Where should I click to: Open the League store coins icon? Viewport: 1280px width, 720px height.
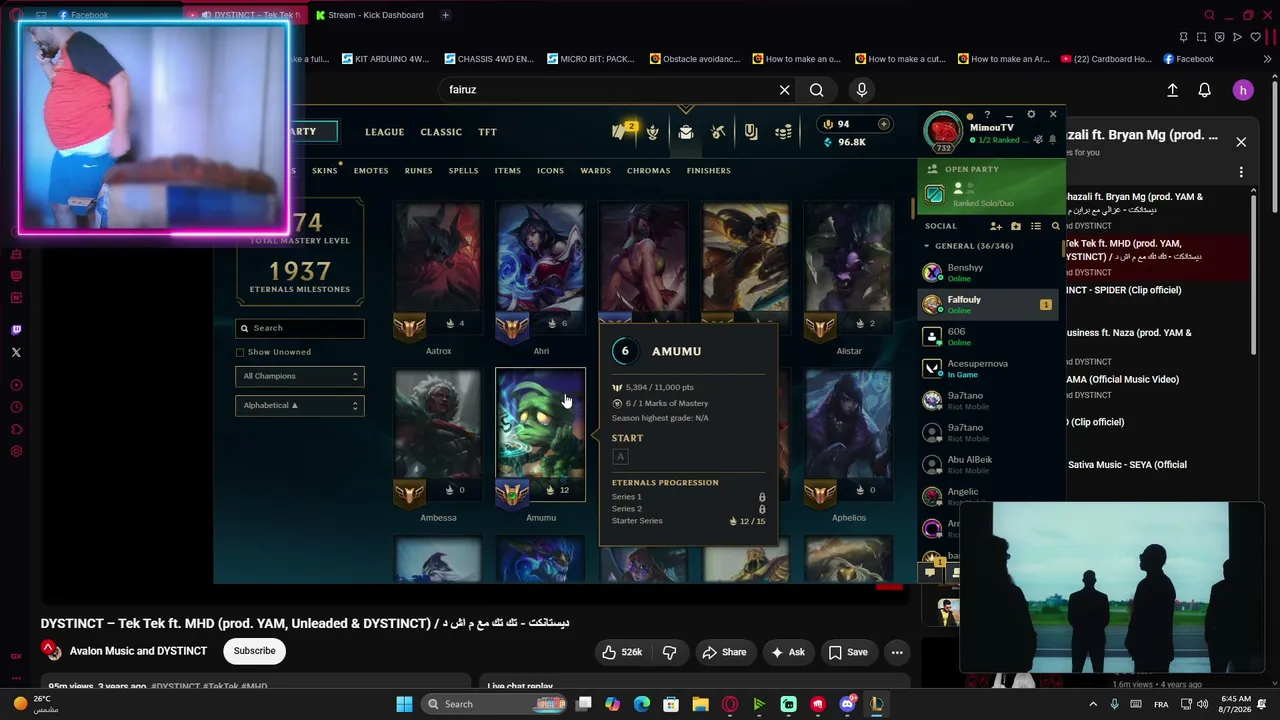point(784,132)
